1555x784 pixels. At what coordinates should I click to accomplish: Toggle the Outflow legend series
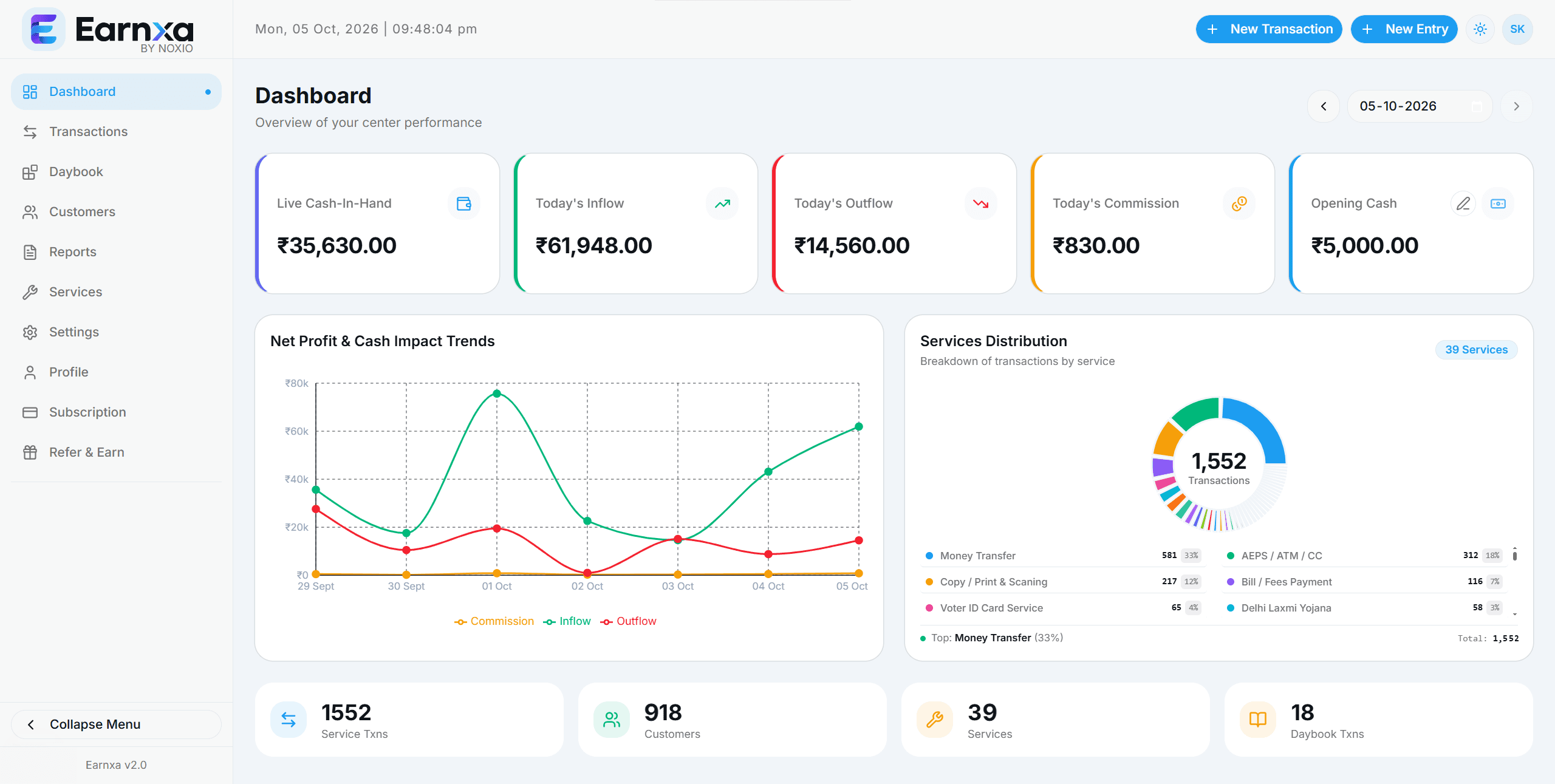[628, 621]
